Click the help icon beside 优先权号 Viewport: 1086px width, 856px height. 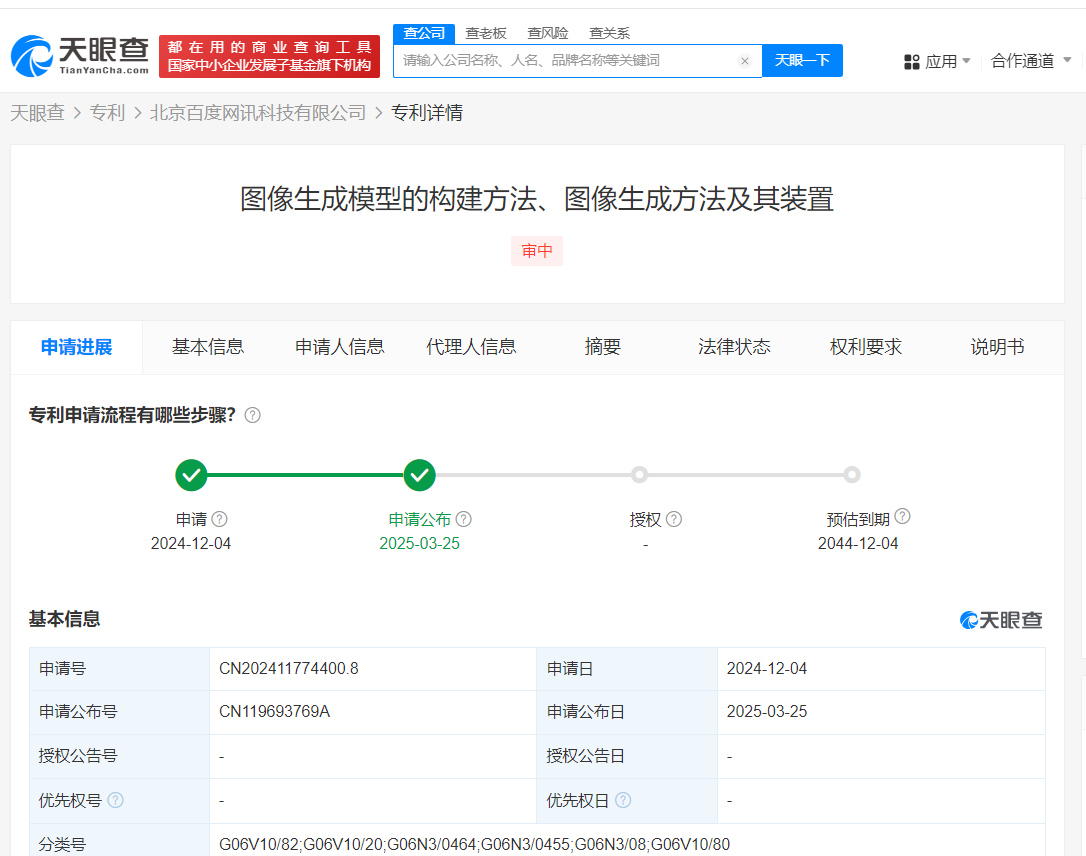coord(116,800)
